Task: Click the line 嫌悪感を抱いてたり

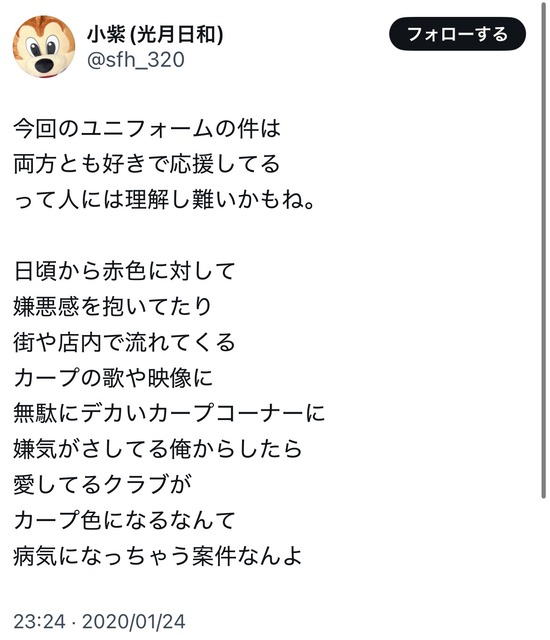Action: tap(113, 306)
